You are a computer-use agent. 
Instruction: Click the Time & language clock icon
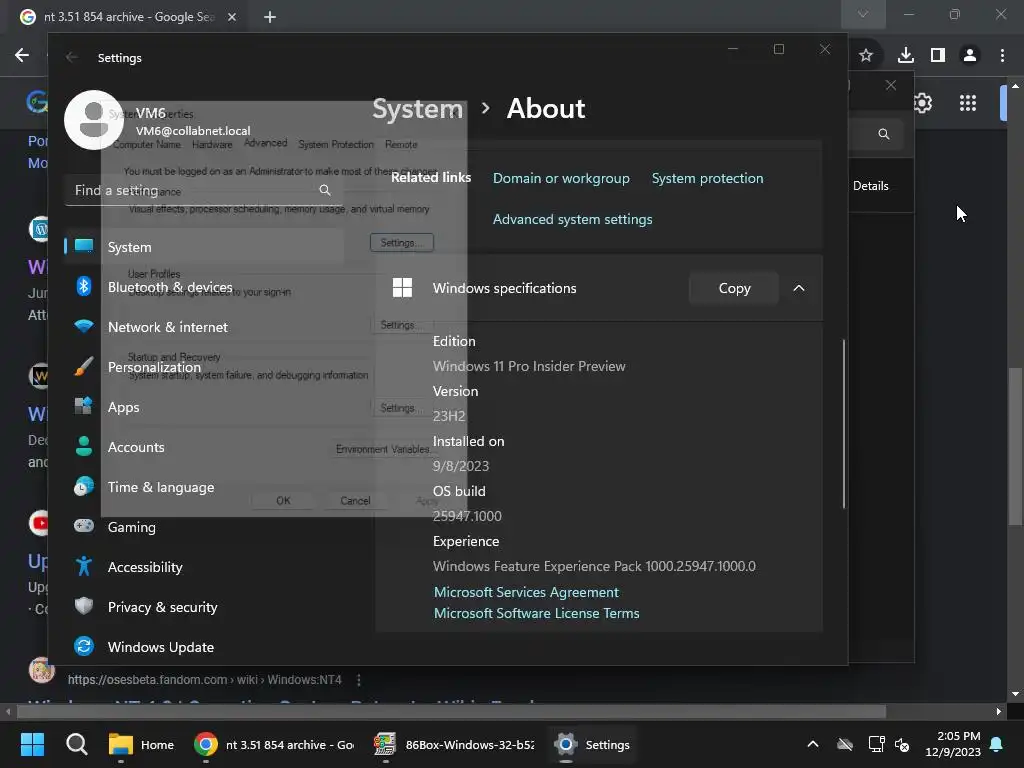pyautogui.click(x=84, y=487)
